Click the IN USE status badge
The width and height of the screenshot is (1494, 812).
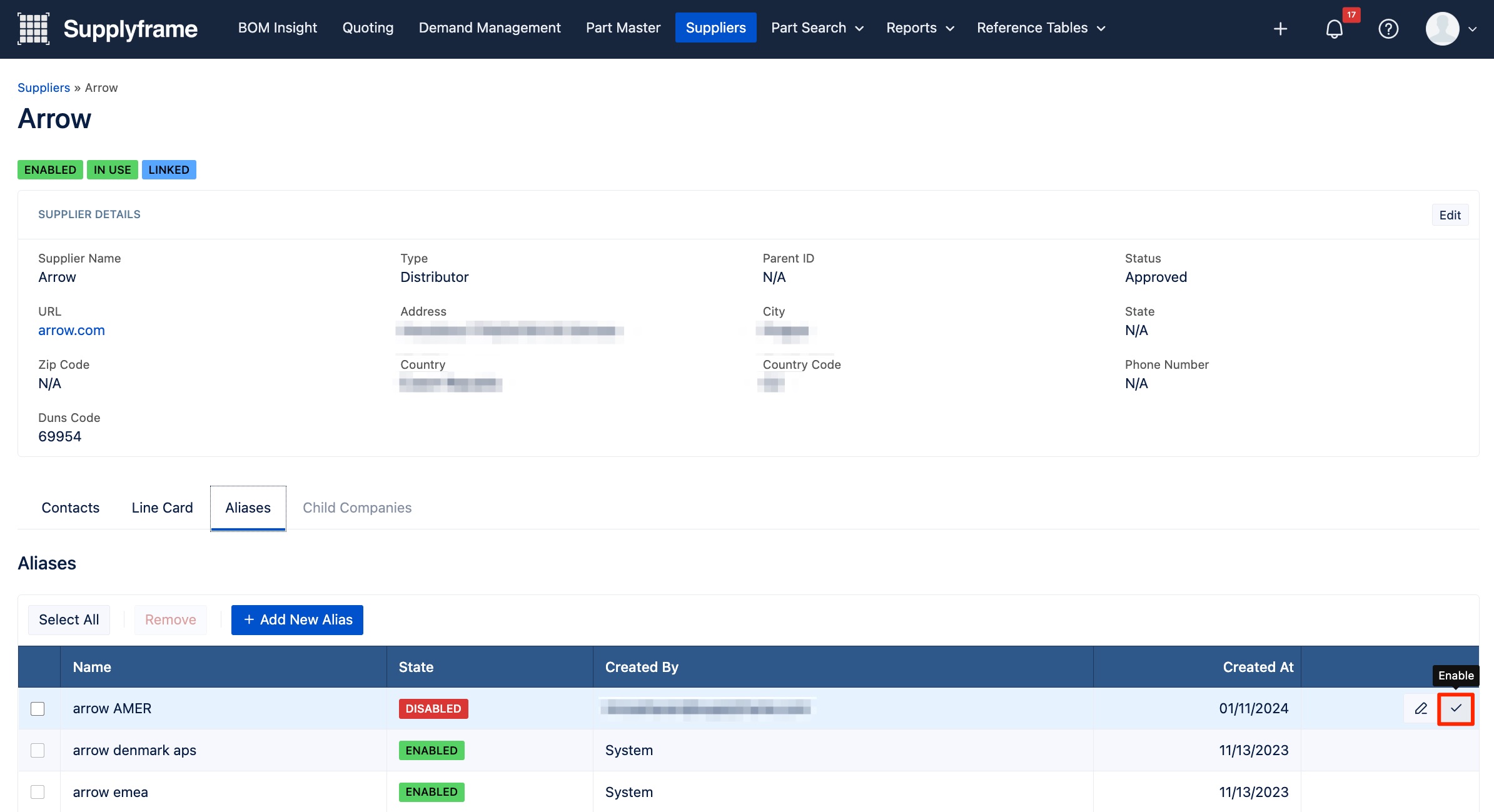[x=113, y=170]
